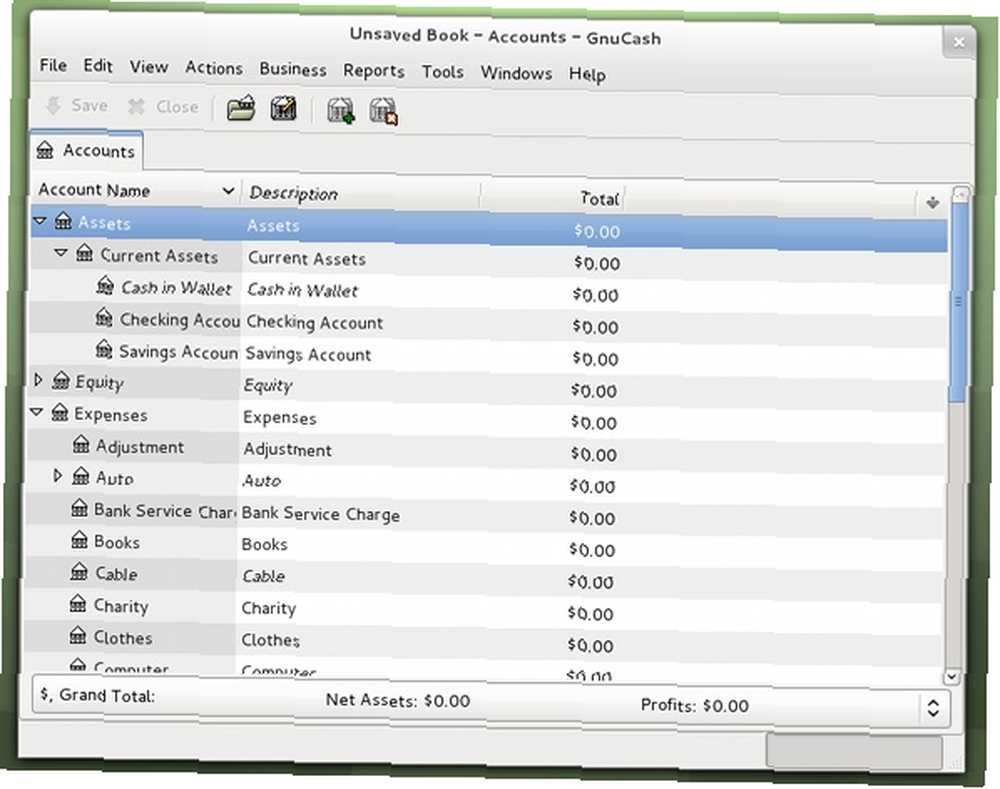Screen dimensions: 1000x789
Task: Click the bank icon beside Assets
Action: tap(62, 221)
